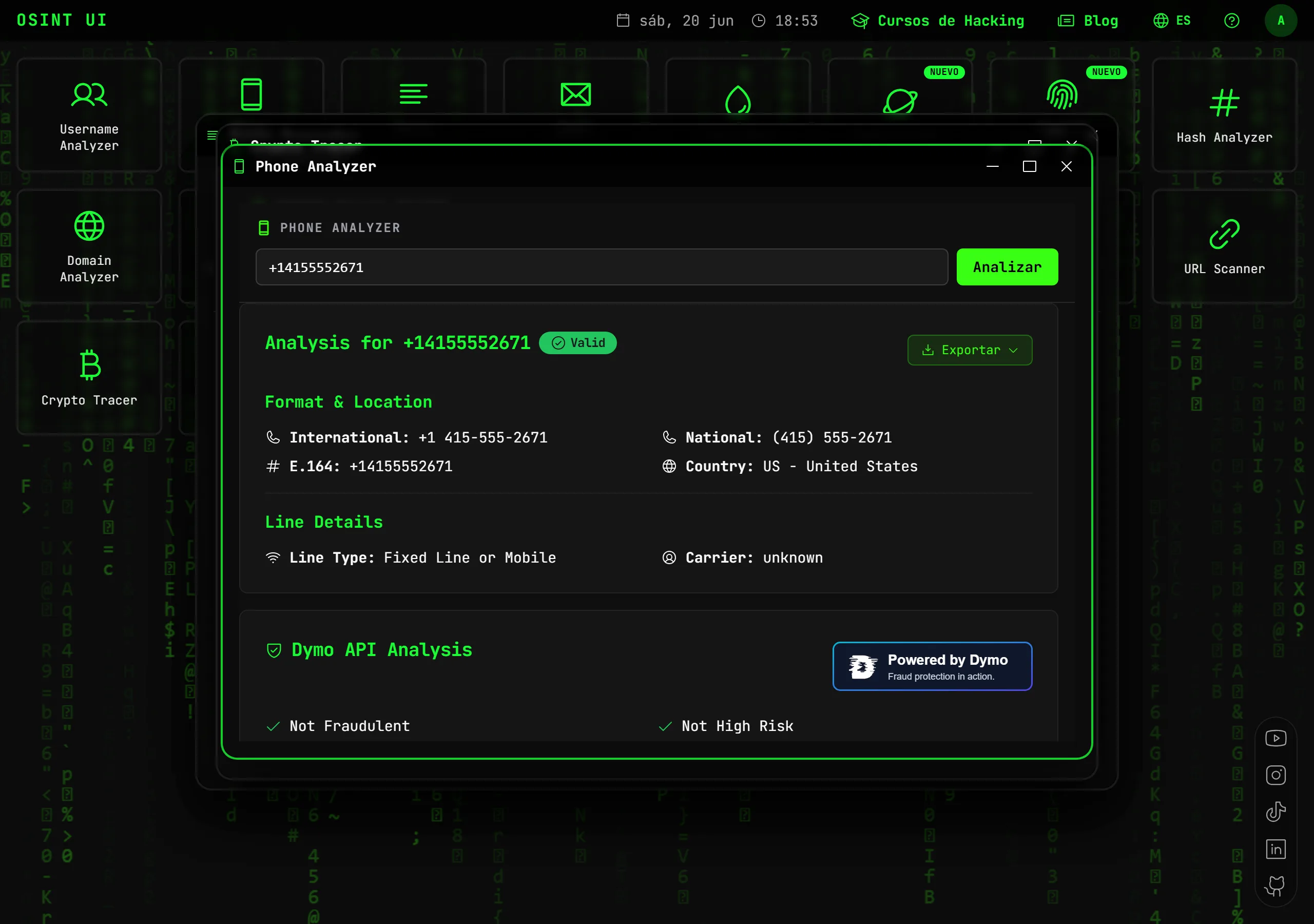Open the Domain Analyzer tool
This screenshot has width=1314, height=924.
coord(89,246)
